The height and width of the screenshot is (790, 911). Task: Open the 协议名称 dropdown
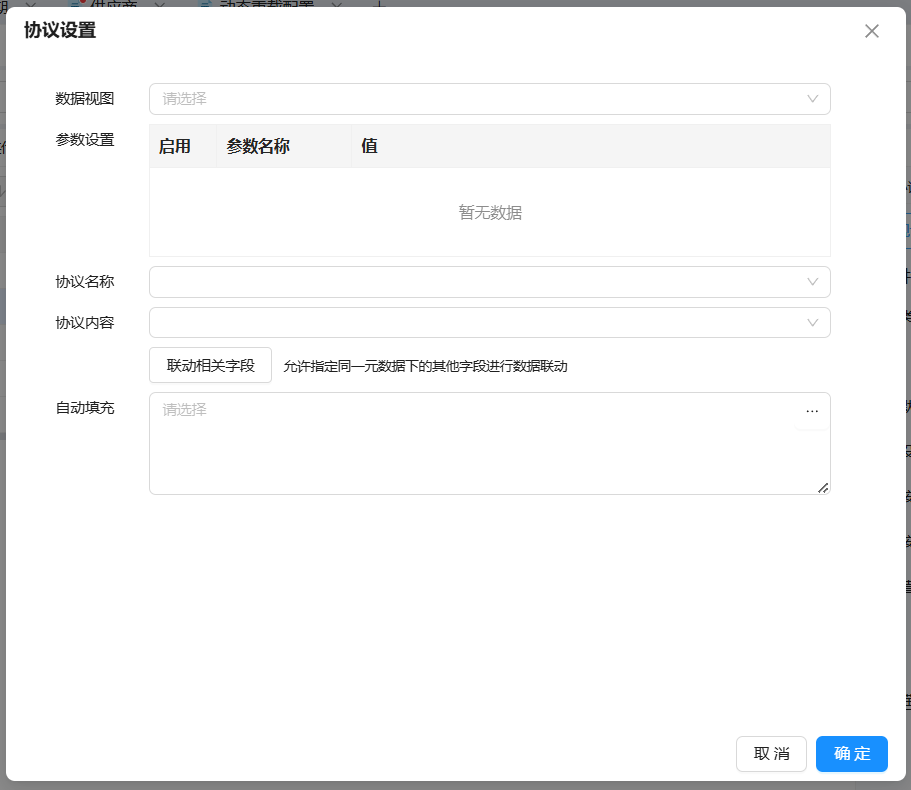[x=490, y=282]
